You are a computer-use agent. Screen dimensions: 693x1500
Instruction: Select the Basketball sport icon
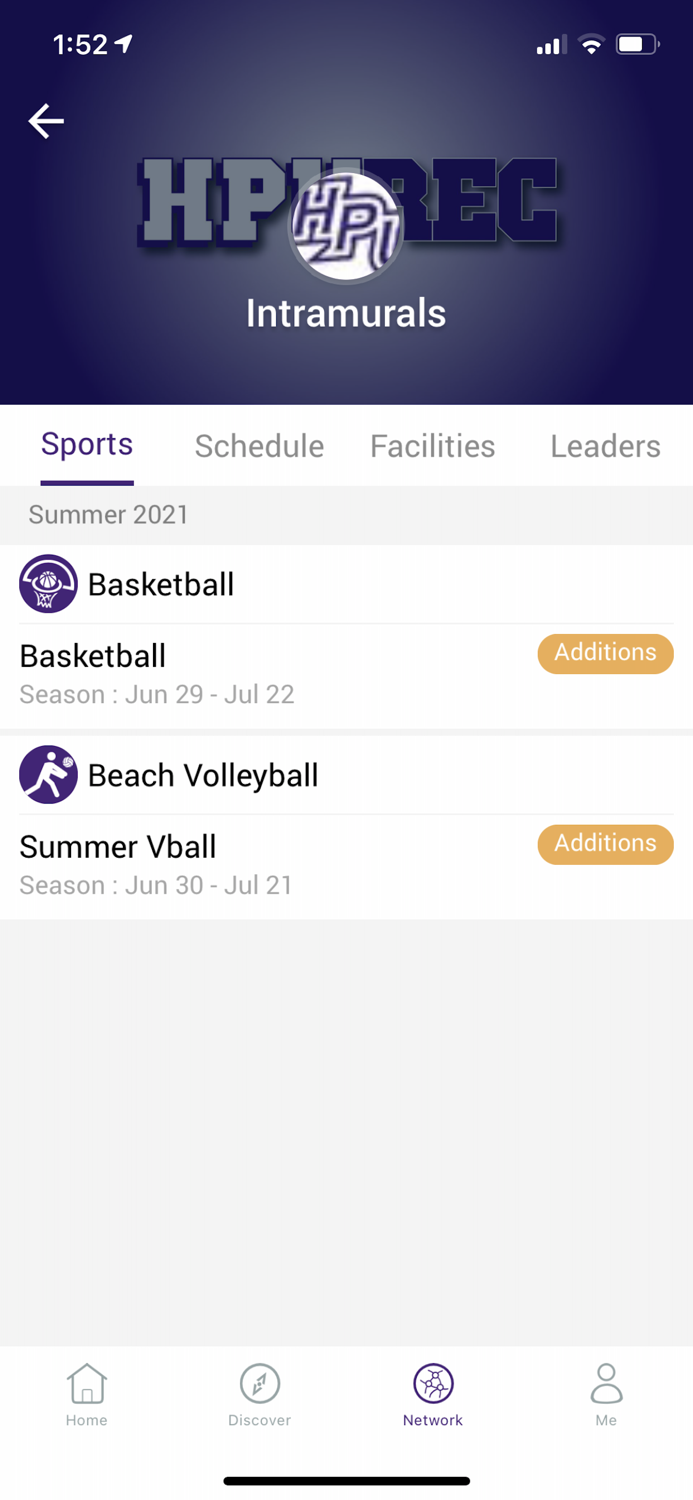(x=48, y=584)
